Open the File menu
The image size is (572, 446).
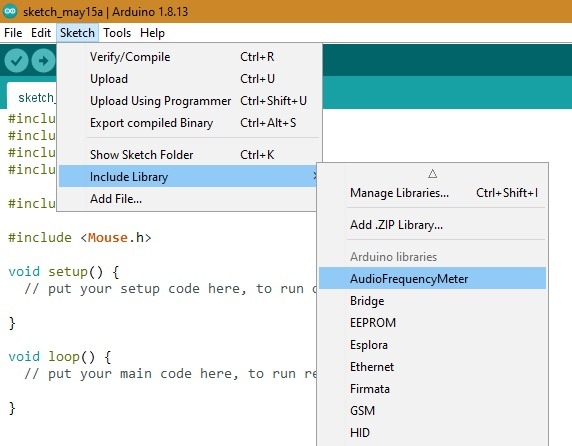click(13, 33)
